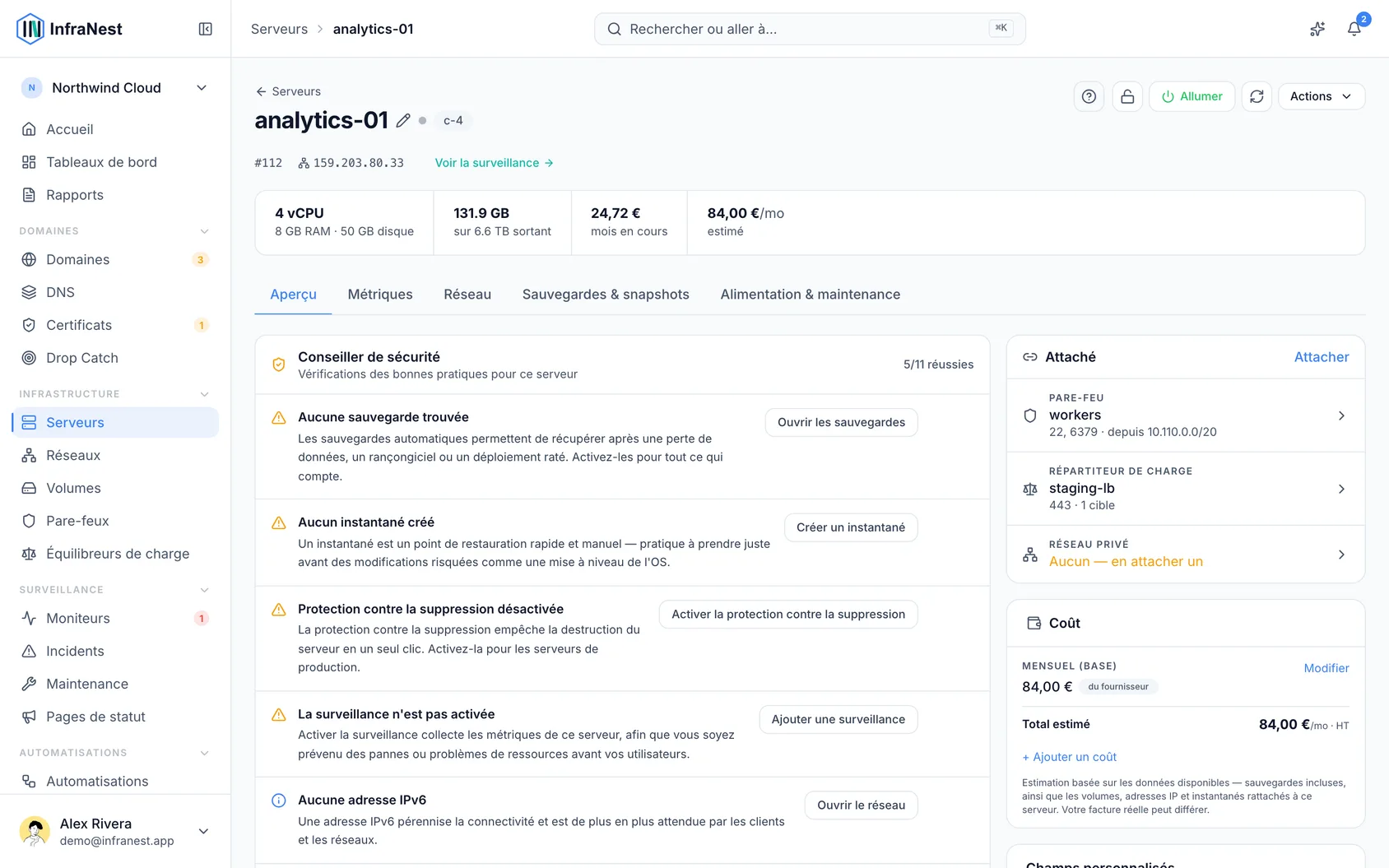Open the staging-lb load balancer row

coord(1186,489)
